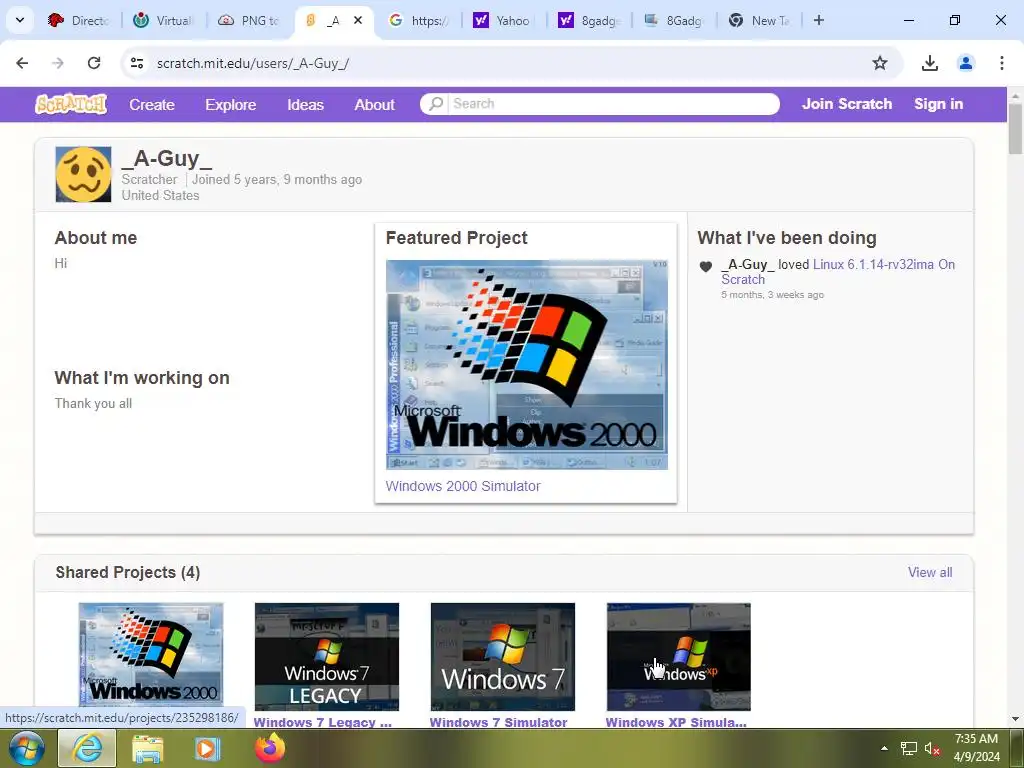The width and height of the screenshot is (1024, 768).
Task: Open the Windows 7 Legacy thumbnail
Action: (x=327, y=656)
